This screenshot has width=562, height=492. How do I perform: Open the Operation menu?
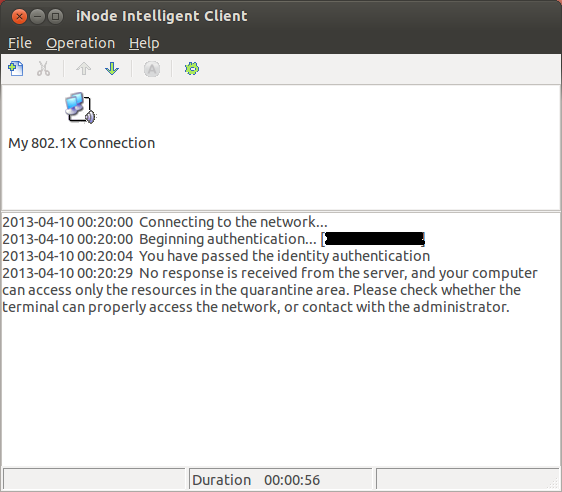pos(80,43)
